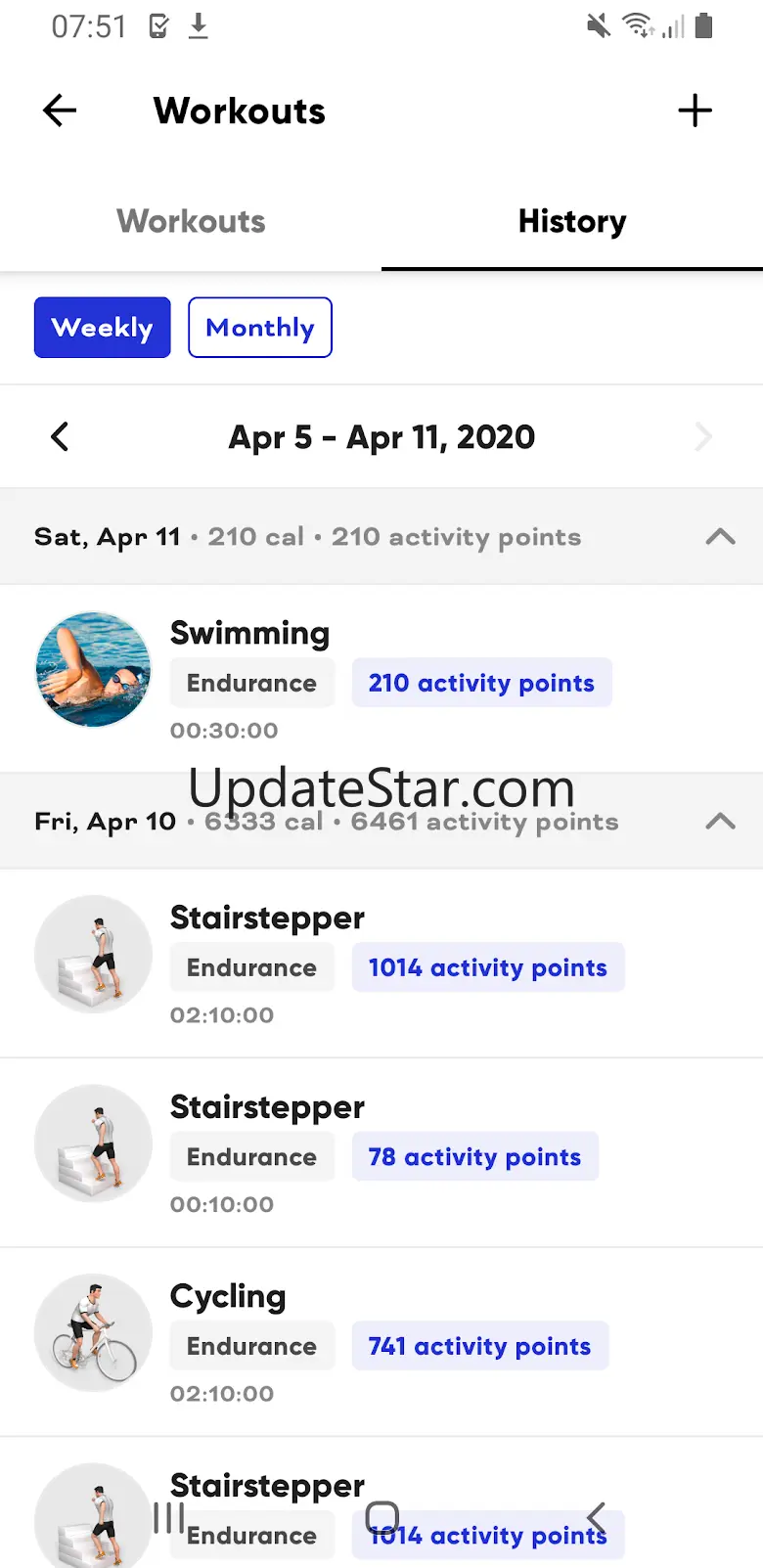Tap the 210 activity points badge
Screen dimensions: 763x1568
tap(481, 683)
